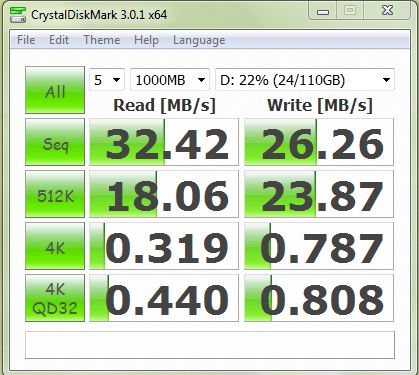Screen dimensions: 419x375
Task: Select the Seq read result 32.42
Action: (164, 142)
